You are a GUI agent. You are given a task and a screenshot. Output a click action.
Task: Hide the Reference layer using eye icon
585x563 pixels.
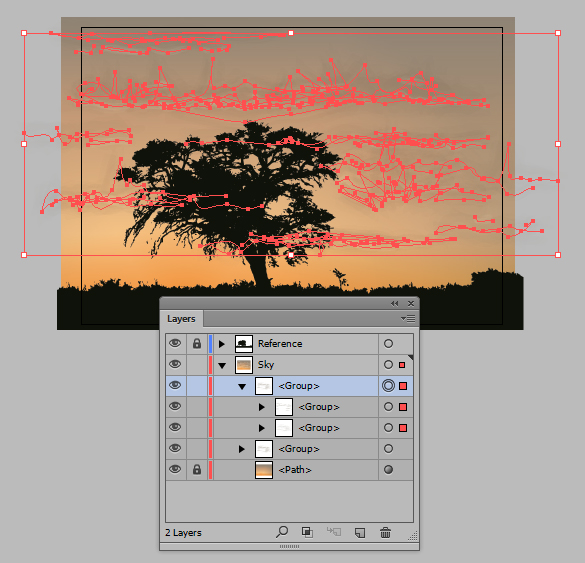pos(175,343)
